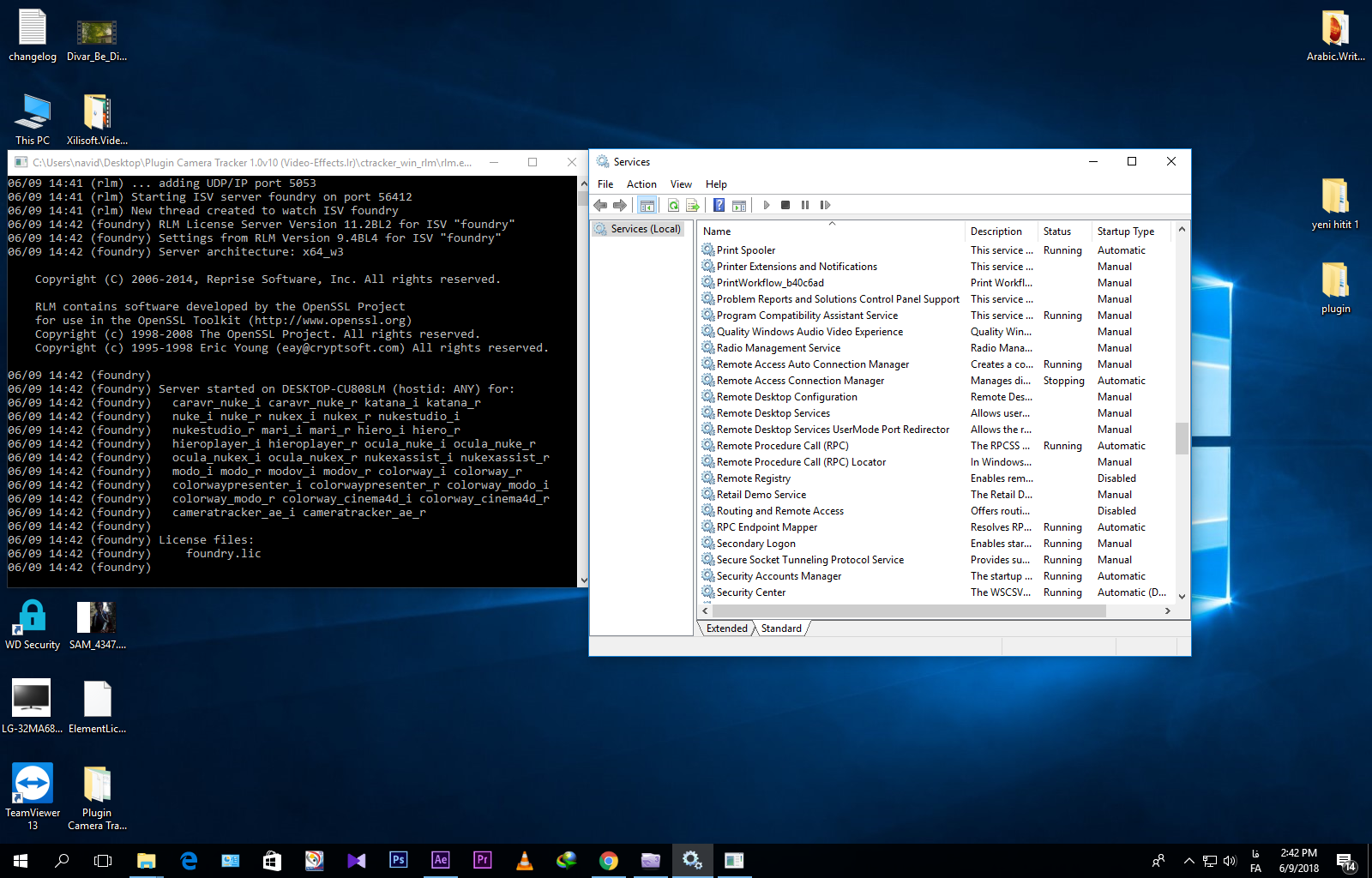The width and height of the screenshot is (1372, 878).
Task: Click the Pause Service icon
Action: [x=805, y=205]
